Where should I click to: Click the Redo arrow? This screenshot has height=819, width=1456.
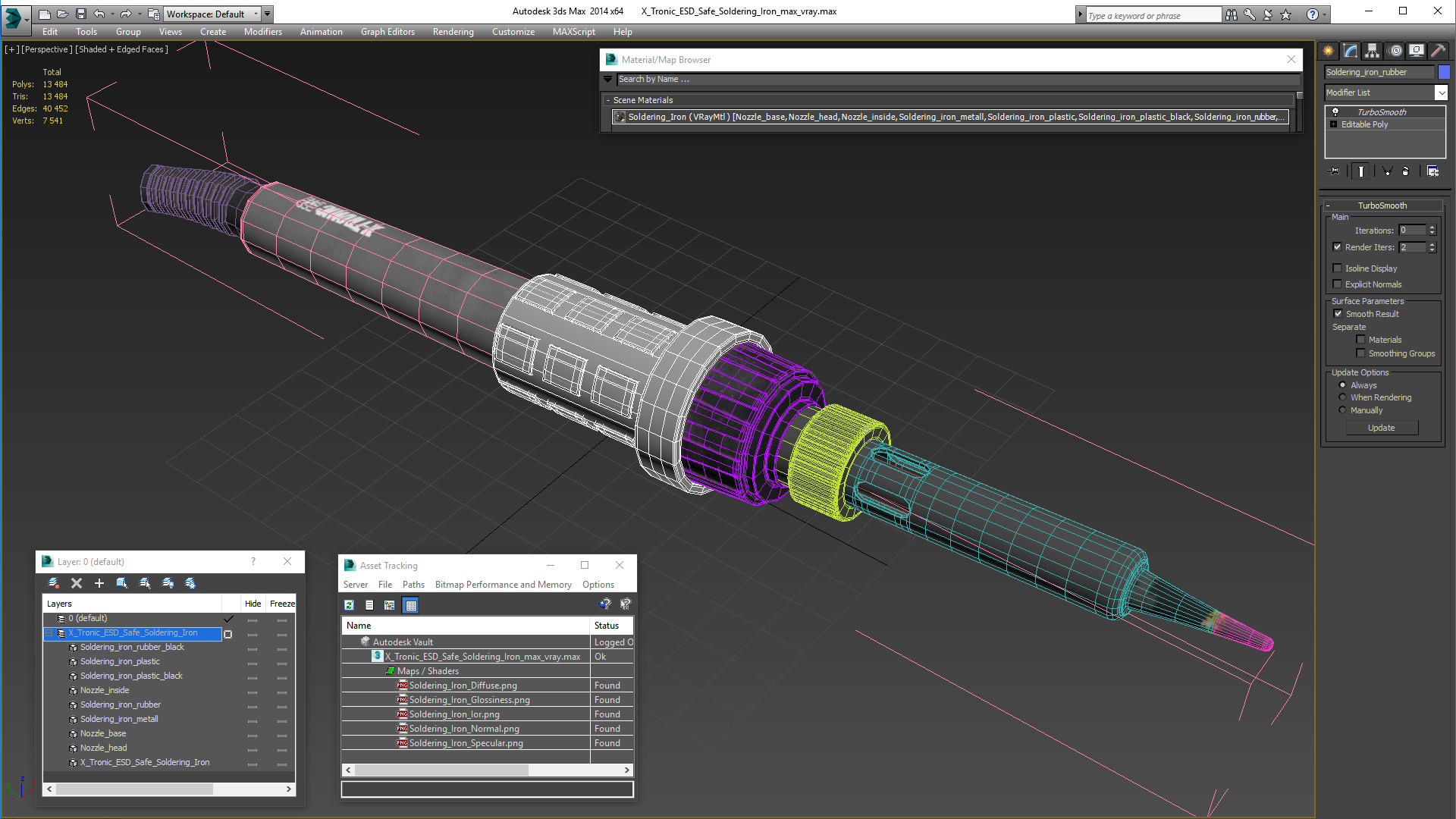(x=126, y=14)
